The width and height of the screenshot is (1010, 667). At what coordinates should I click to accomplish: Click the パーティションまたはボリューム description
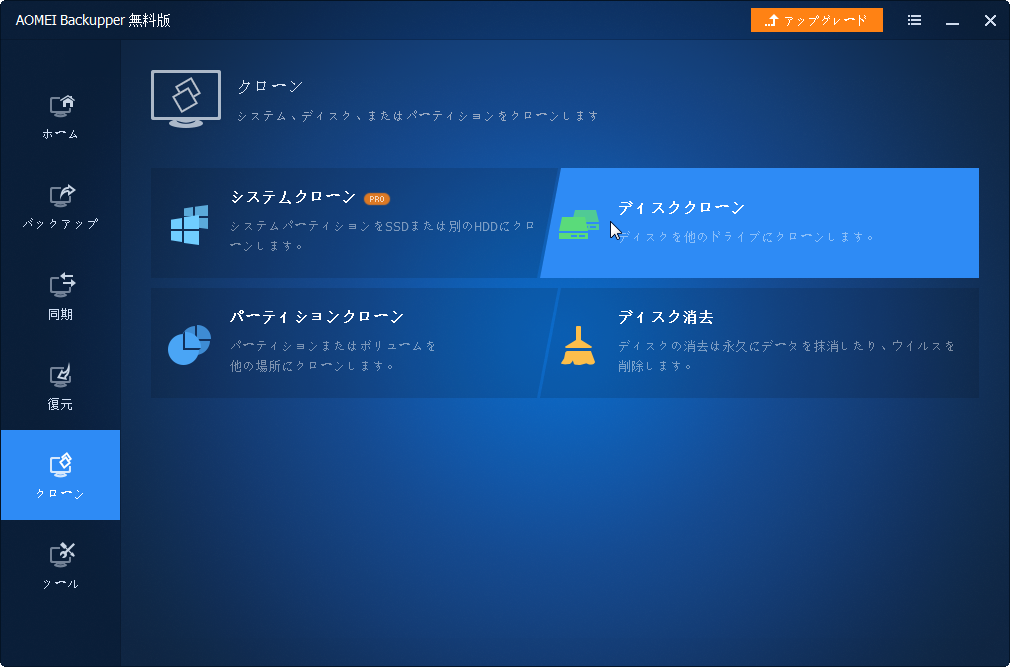point(334,355)
